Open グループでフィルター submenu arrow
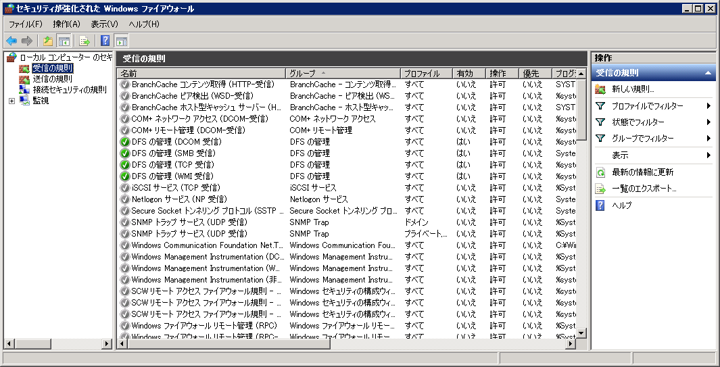This screenshot has height=367, width=720. point(709,138)
